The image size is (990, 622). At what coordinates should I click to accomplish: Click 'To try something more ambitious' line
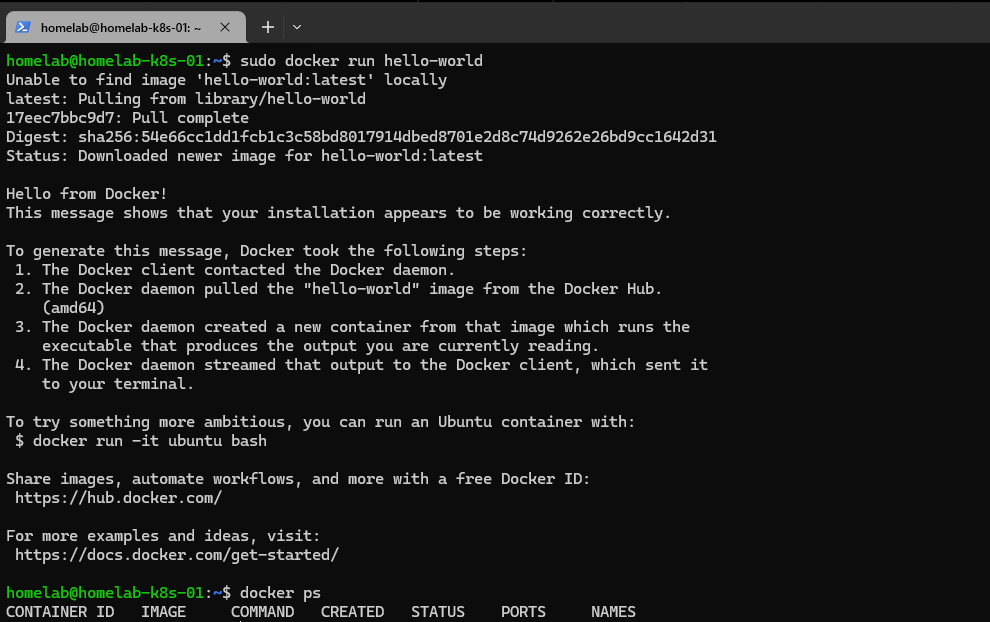pos(320,422)
